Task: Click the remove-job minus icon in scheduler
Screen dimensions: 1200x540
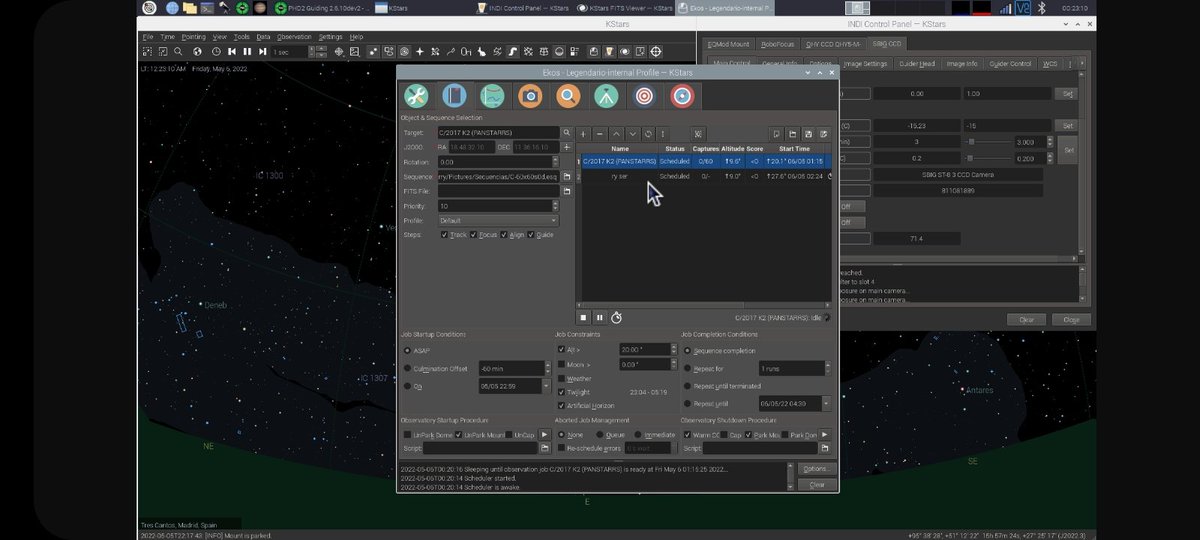Action: (600, 133)
